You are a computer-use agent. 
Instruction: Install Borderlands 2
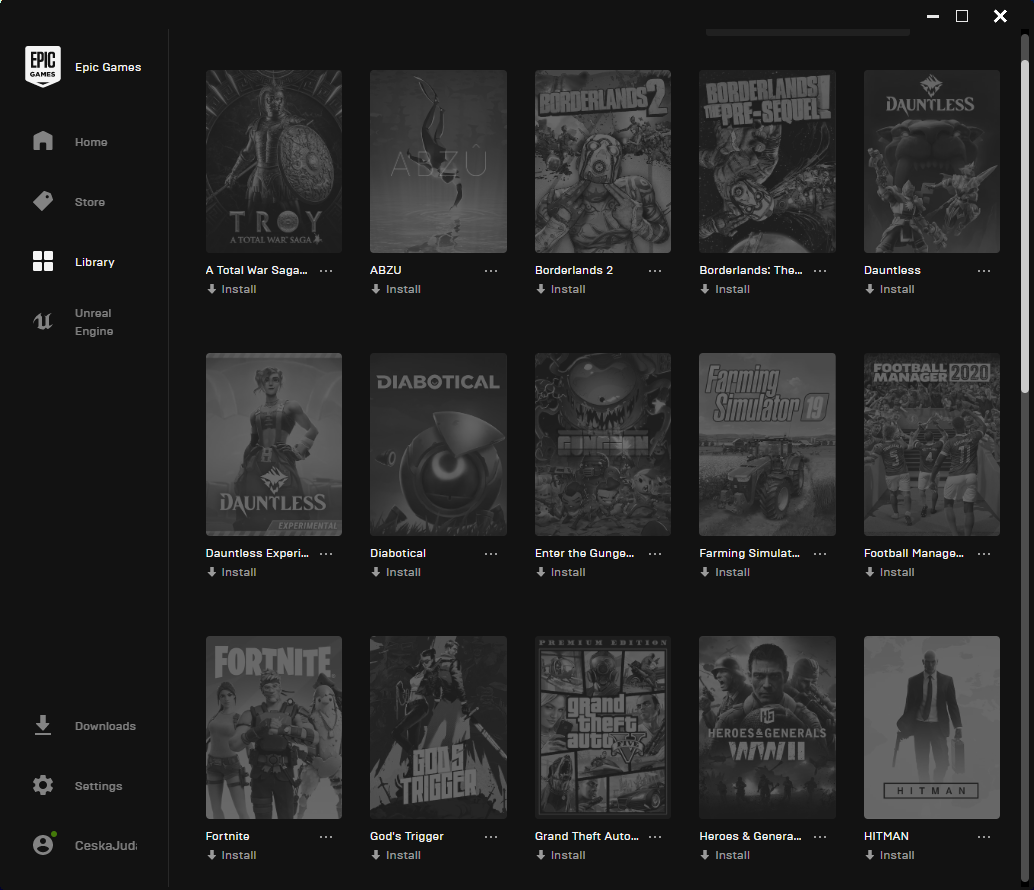[561, 289]
